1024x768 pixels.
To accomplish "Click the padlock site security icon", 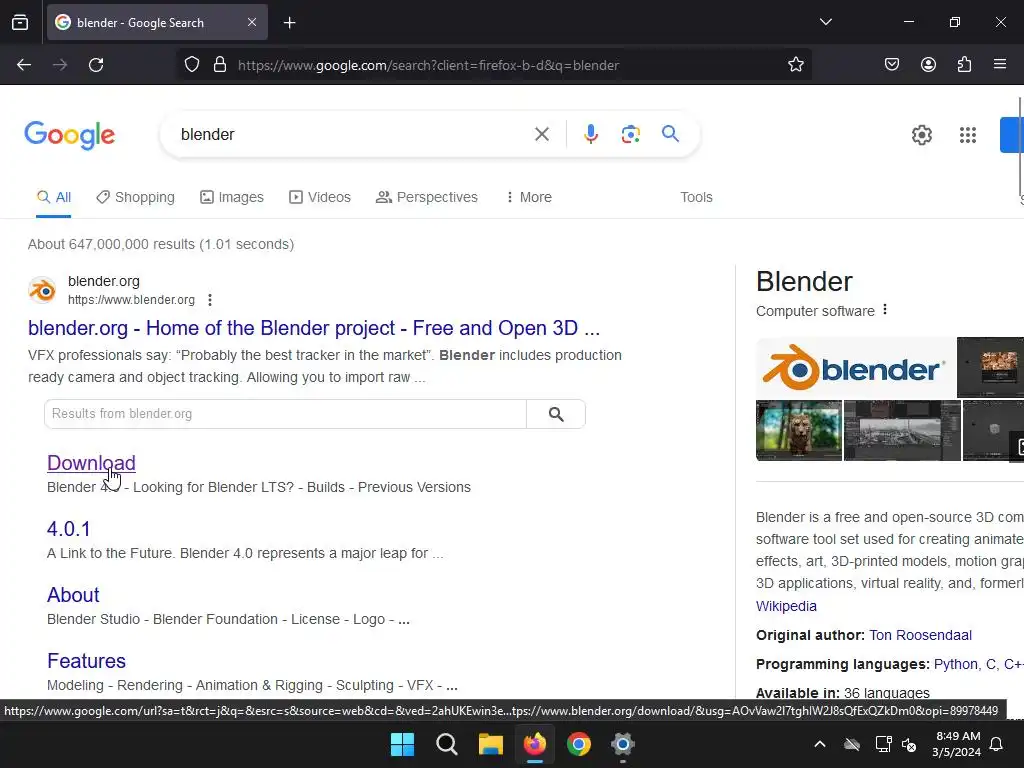I will coord(220,65).
